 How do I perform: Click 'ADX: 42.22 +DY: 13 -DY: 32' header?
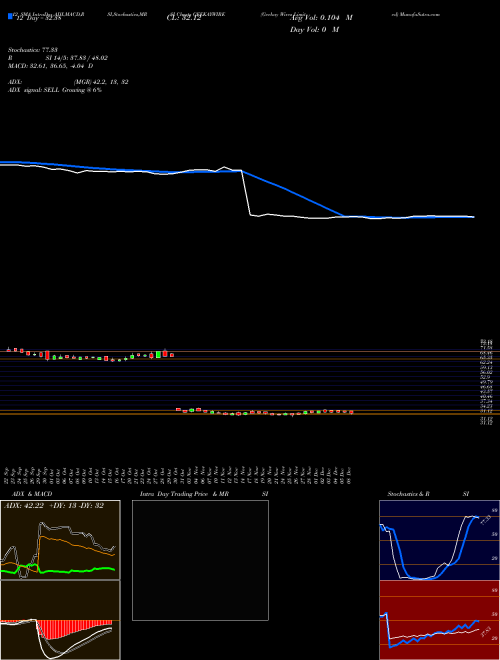54,506
